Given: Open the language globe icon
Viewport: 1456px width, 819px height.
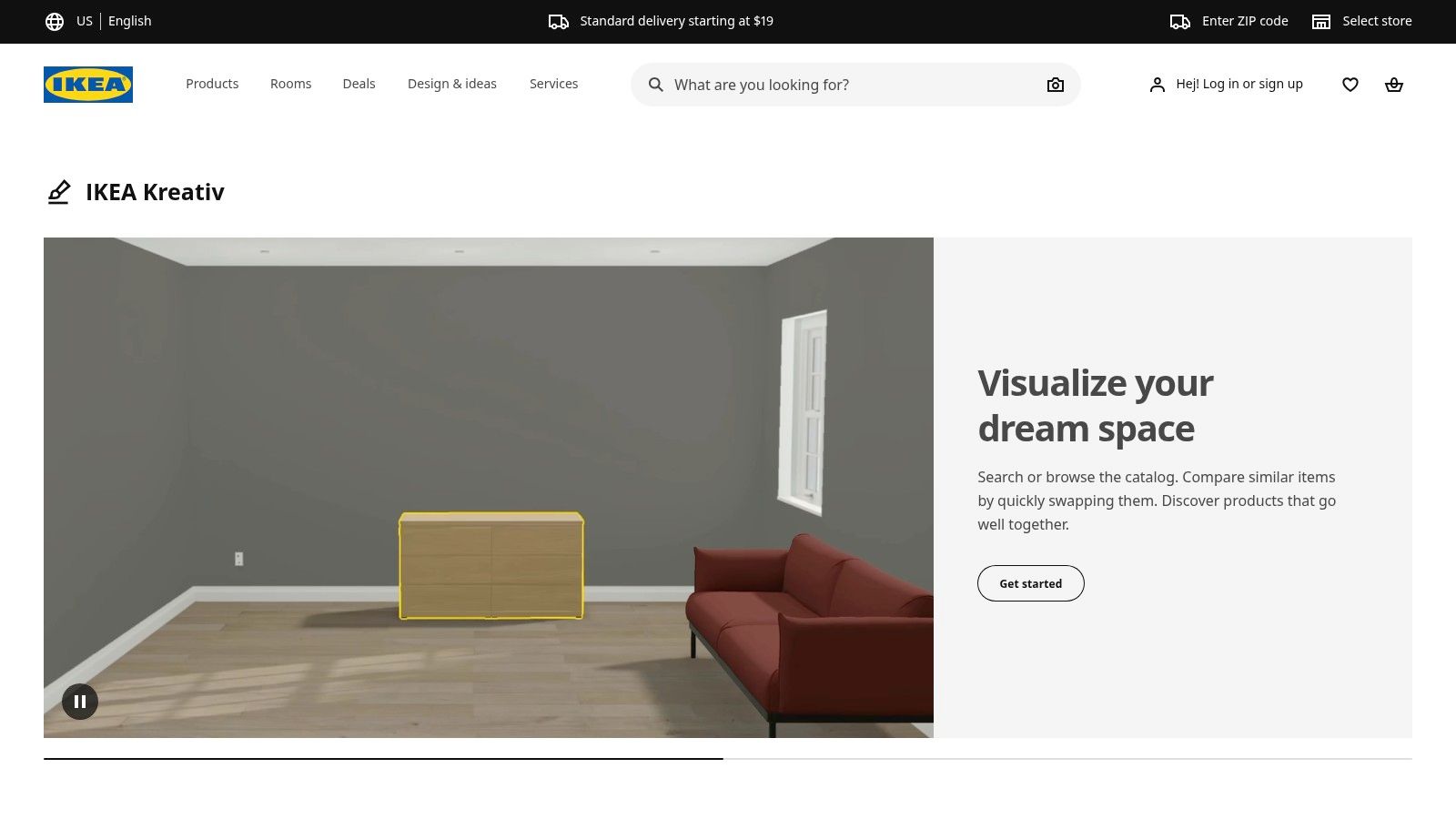Looking at the screenshot, I should point(56,20).
